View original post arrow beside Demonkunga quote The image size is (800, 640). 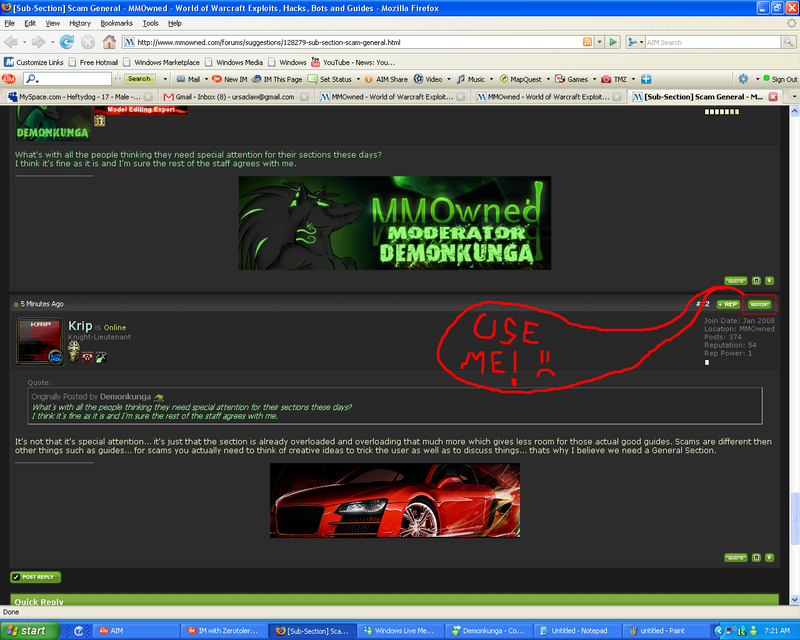[159, 397]
